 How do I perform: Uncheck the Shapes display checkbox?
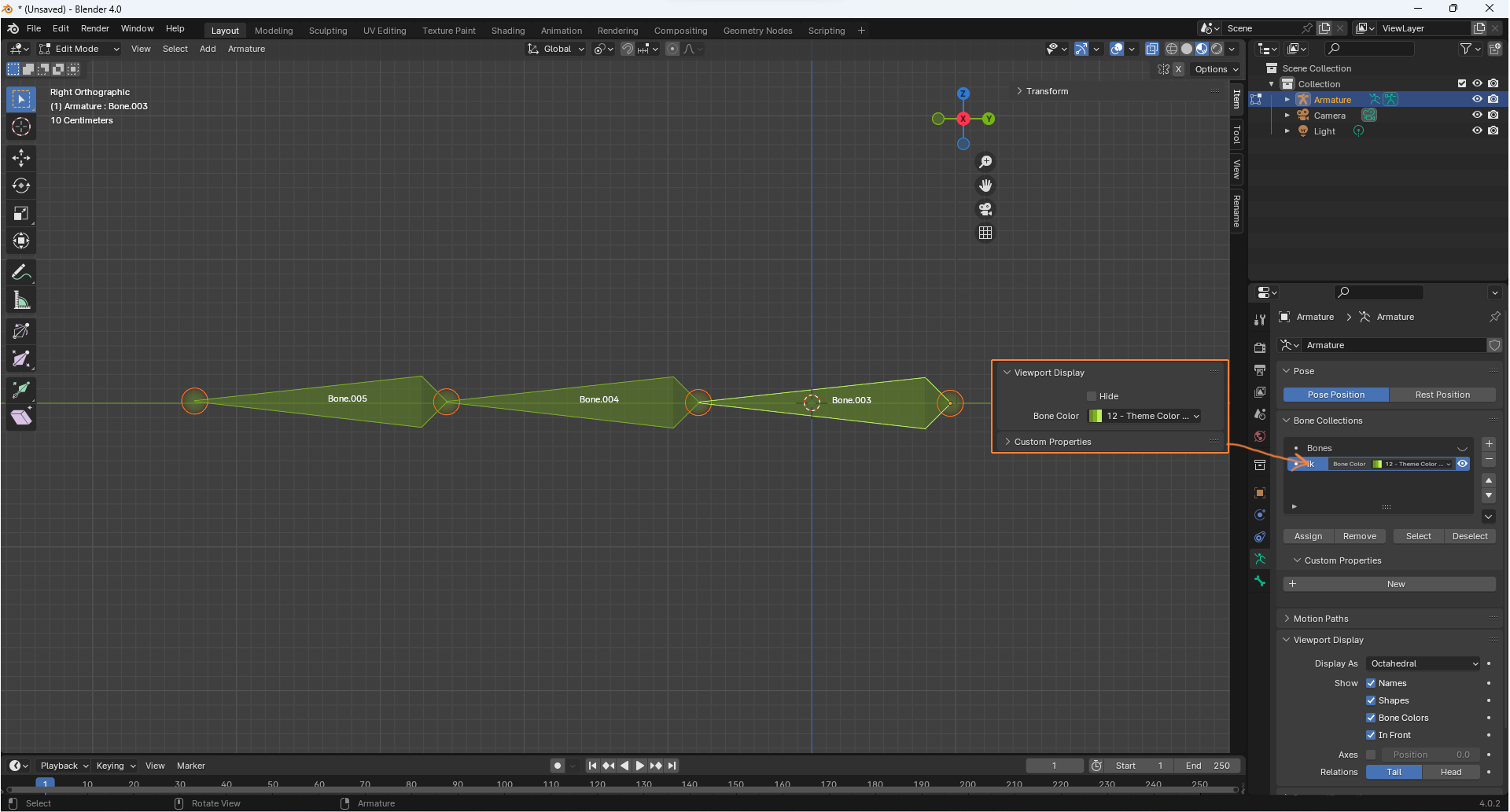(1371, 700)
